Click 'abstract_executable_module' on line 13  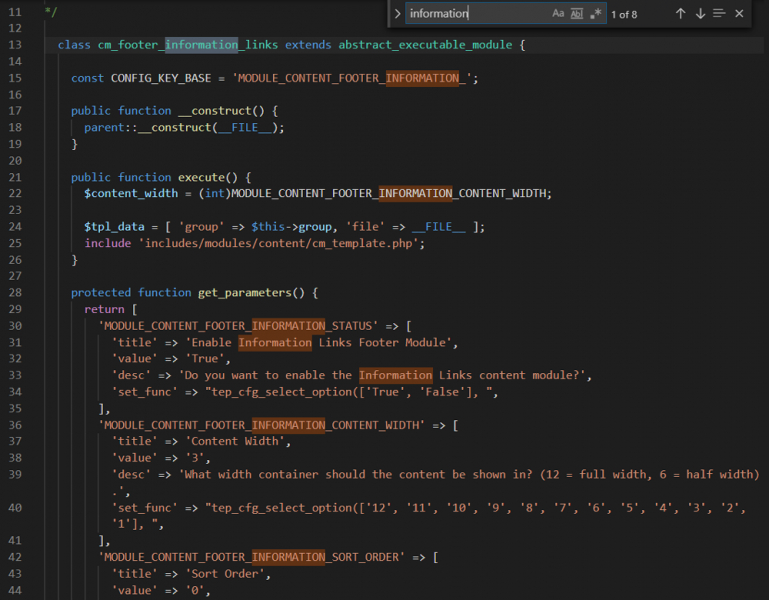[x=425, y=45]
